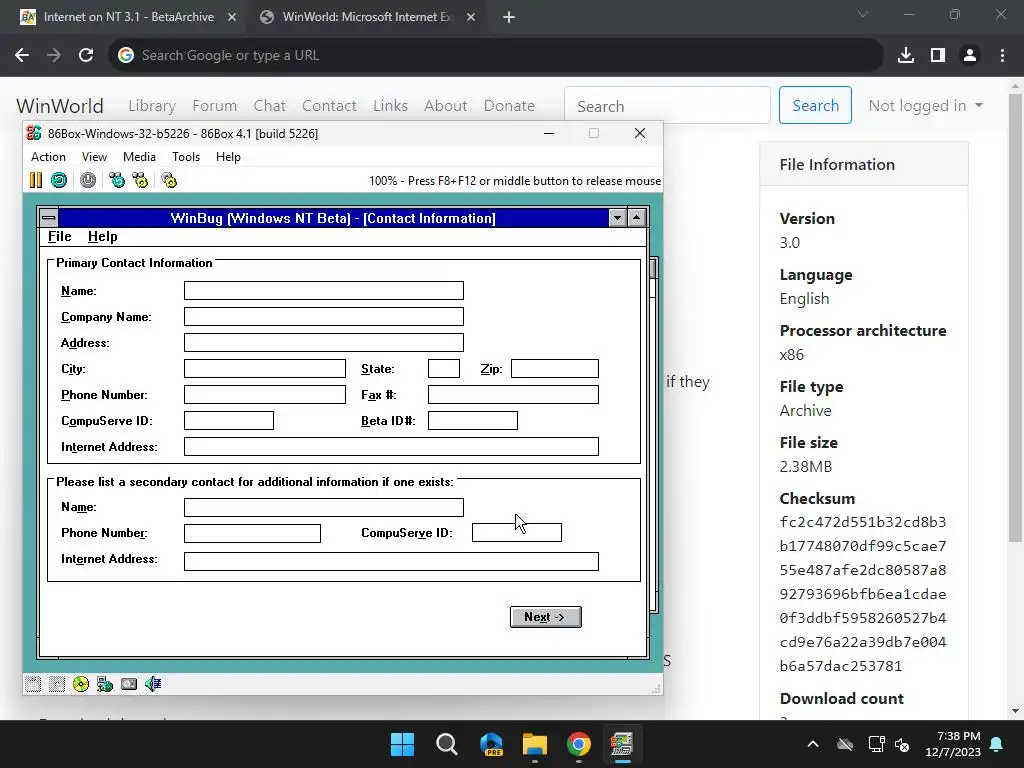Open Windows Start menu
This screenshot has height=768, width=1024.
pyautogui.click(x=402, y=744)
